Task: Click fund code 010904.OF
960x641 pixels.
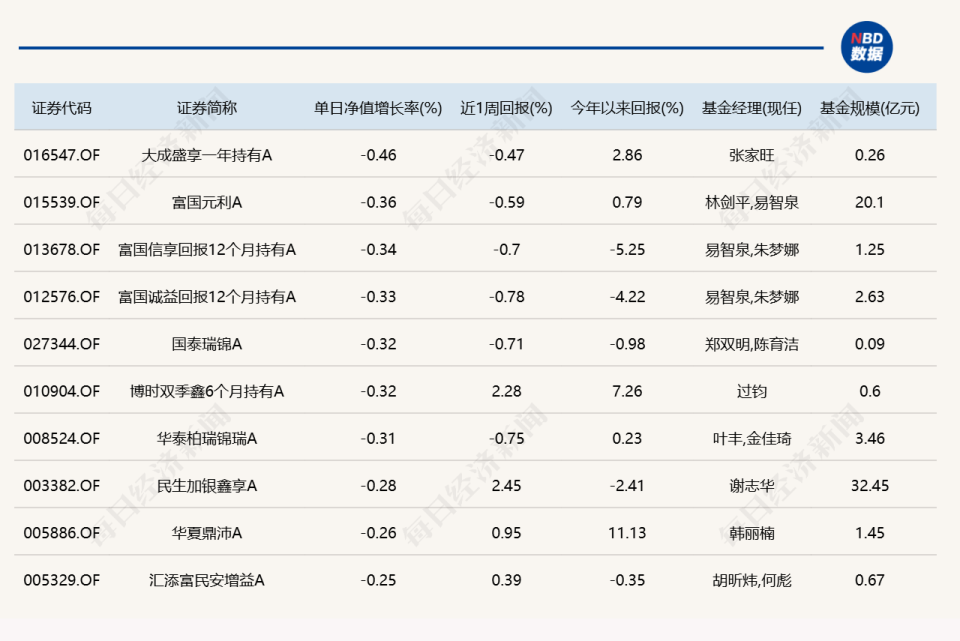Action: click(62, 391)
